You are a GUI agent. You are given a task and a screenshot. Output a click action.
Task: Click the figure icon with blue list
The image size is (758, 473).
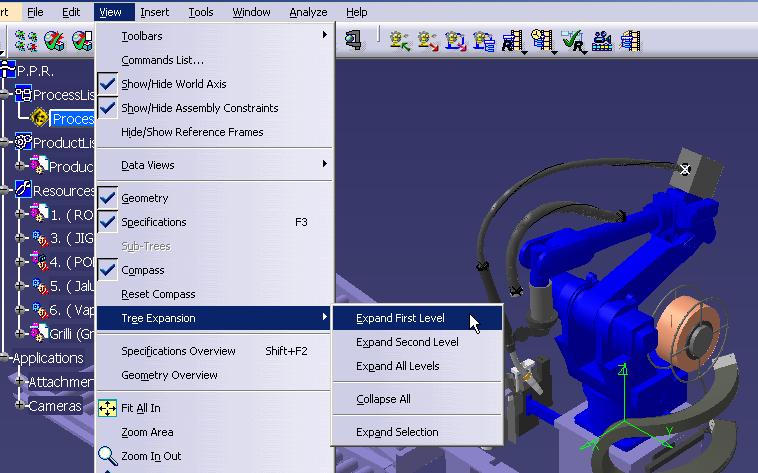tap(484, 41)
